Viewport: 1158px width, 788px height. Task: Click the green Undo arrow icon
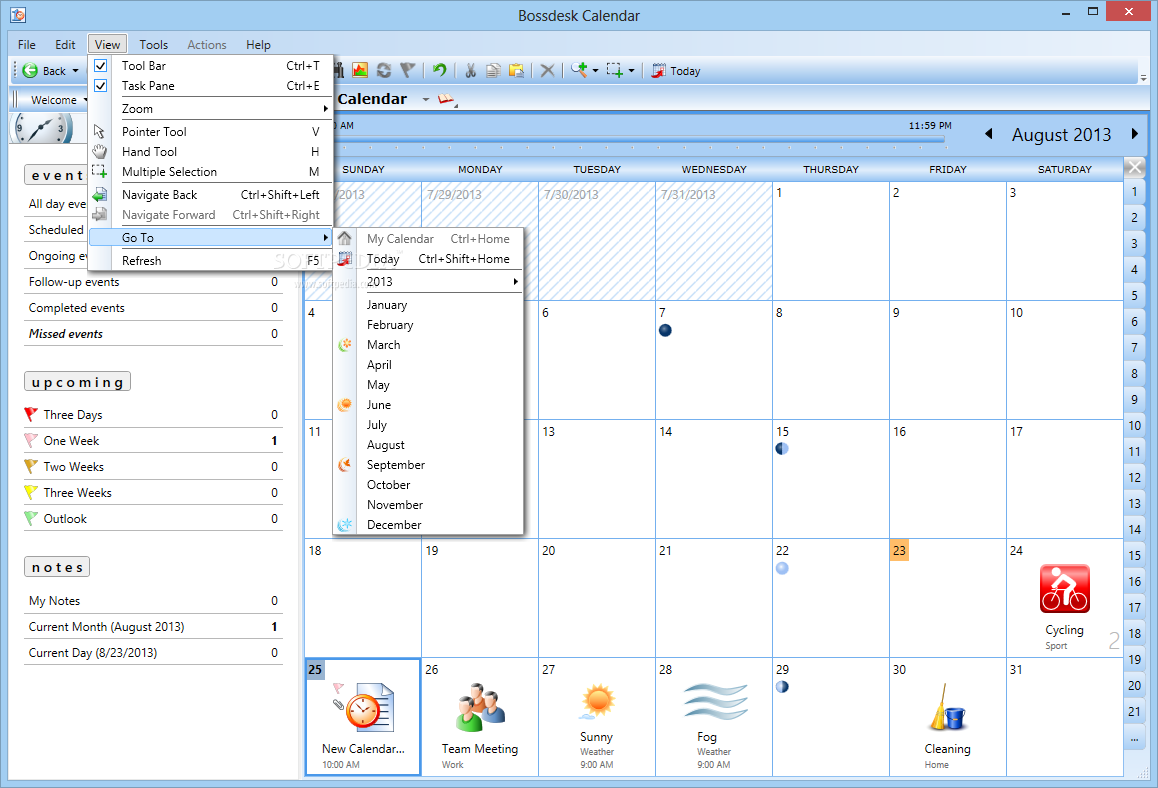(x=439, y=70)
